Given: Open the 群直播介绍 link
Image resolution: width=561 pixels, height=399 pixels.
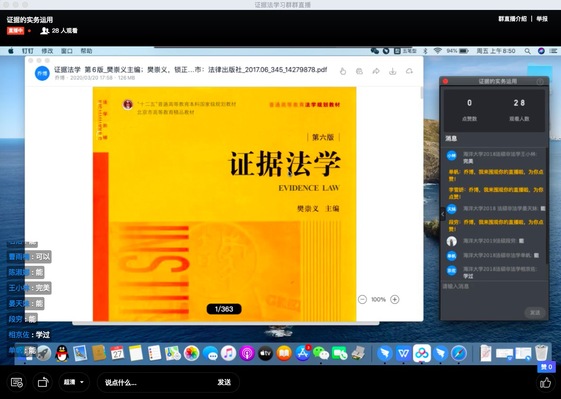Looking at the screenshot, I should click(x=512, y=19).
